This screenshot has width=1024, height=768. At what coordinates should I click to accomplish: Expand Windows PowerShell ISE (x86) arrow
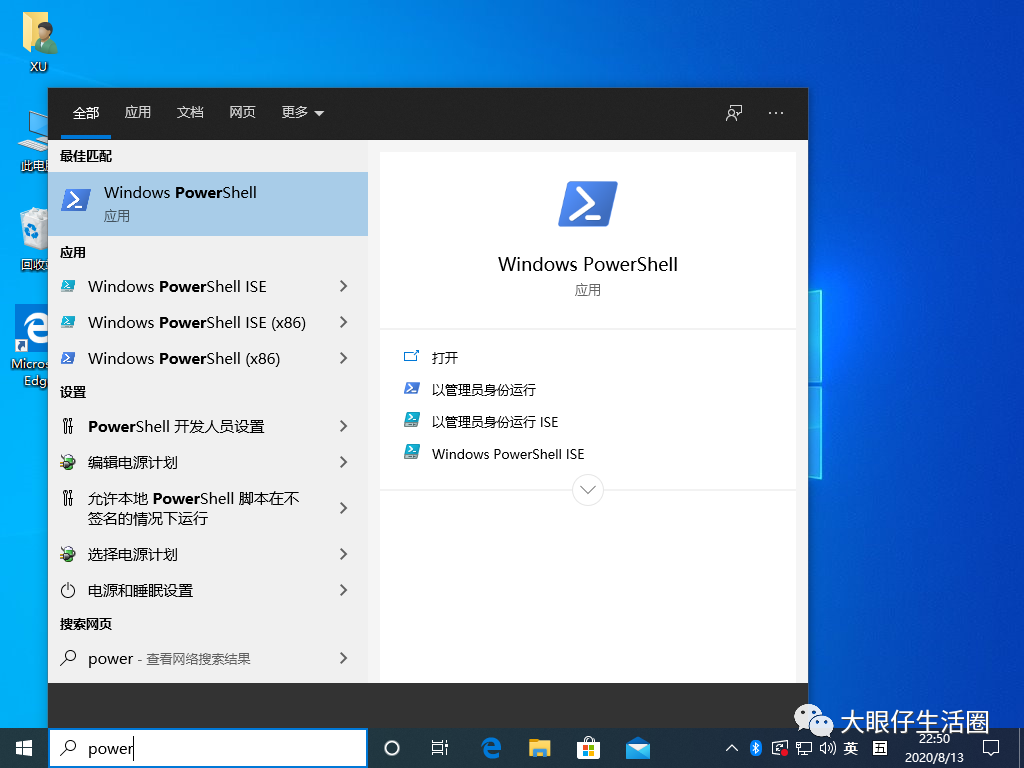pyautogui.click(x=344, y=322)
